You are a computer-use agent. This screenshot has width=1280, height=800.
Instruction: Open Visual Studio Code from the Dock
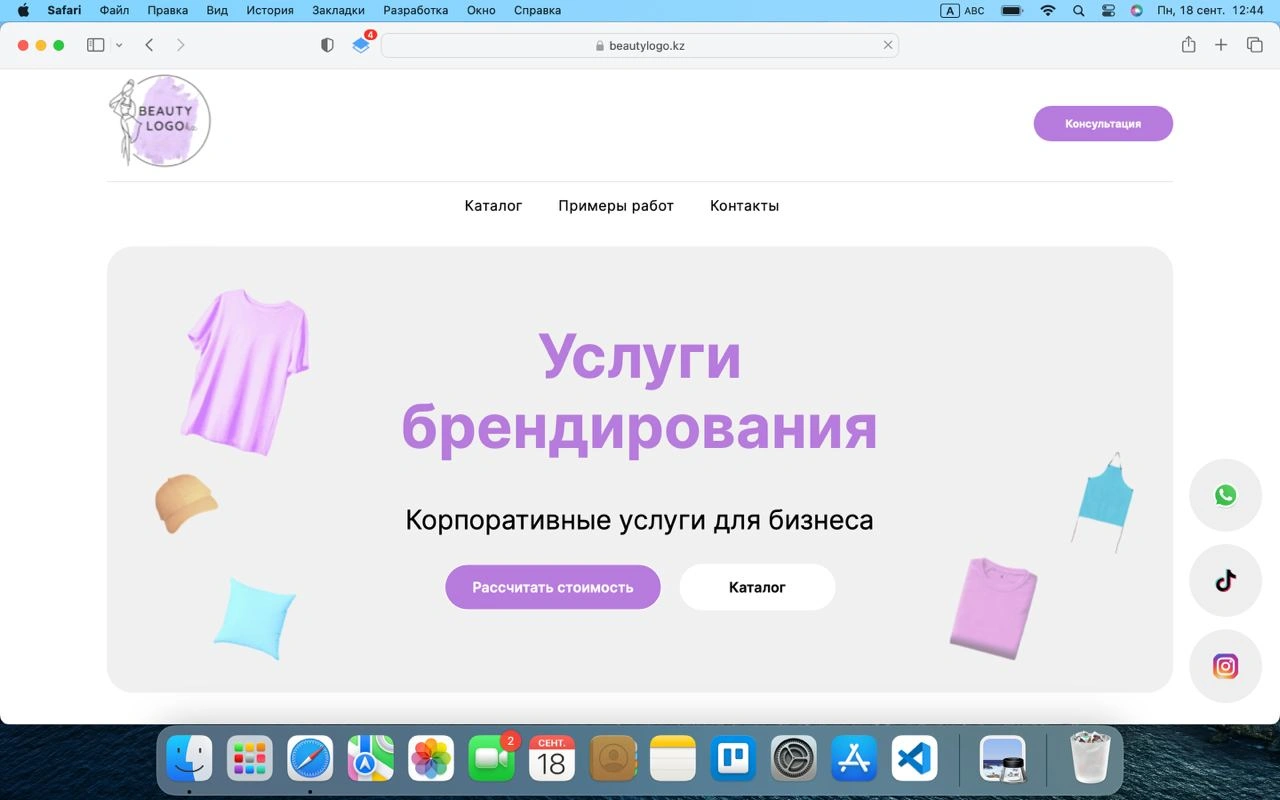pyautogui.click(x=914, y=759)
